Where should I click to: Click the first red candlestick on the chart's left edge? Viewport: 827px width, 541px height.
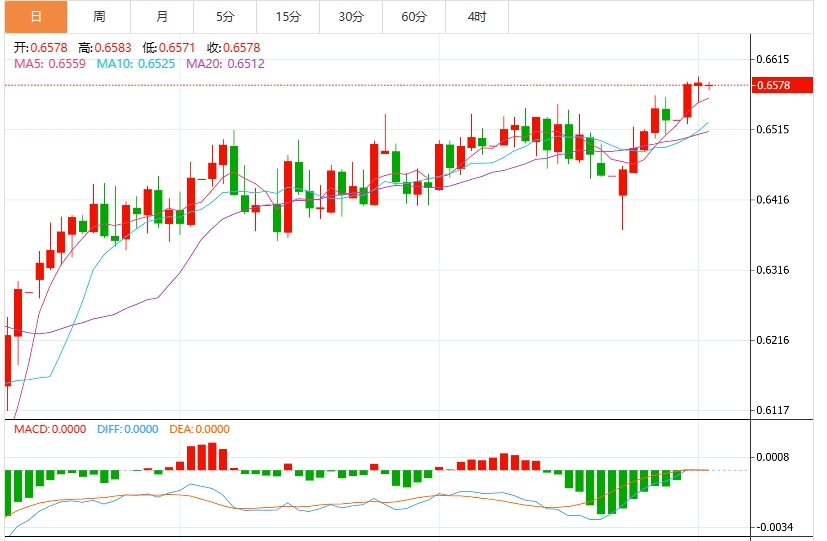click(7, 360)
